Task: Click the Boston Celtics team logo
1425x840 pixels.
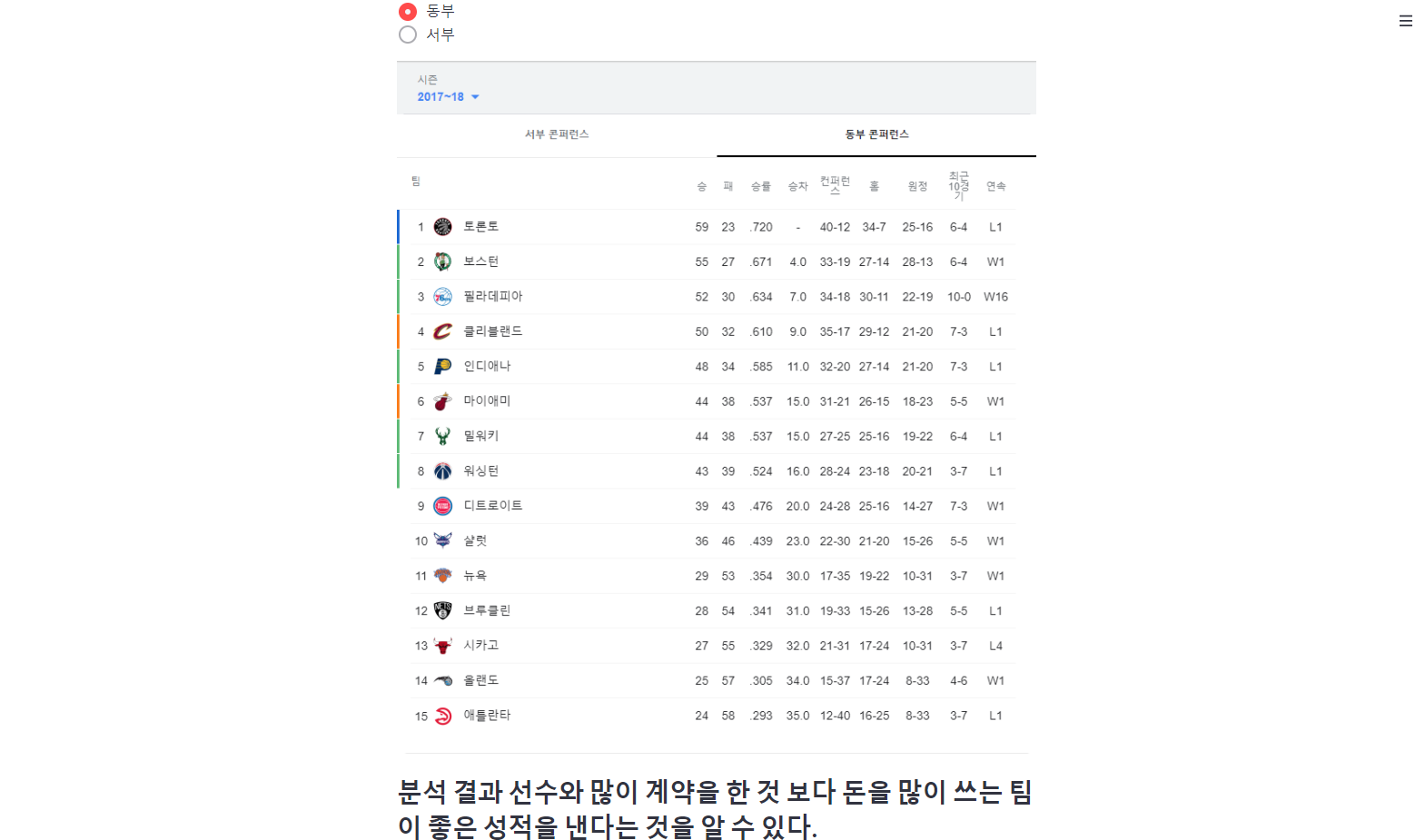Action: (443, 261)
